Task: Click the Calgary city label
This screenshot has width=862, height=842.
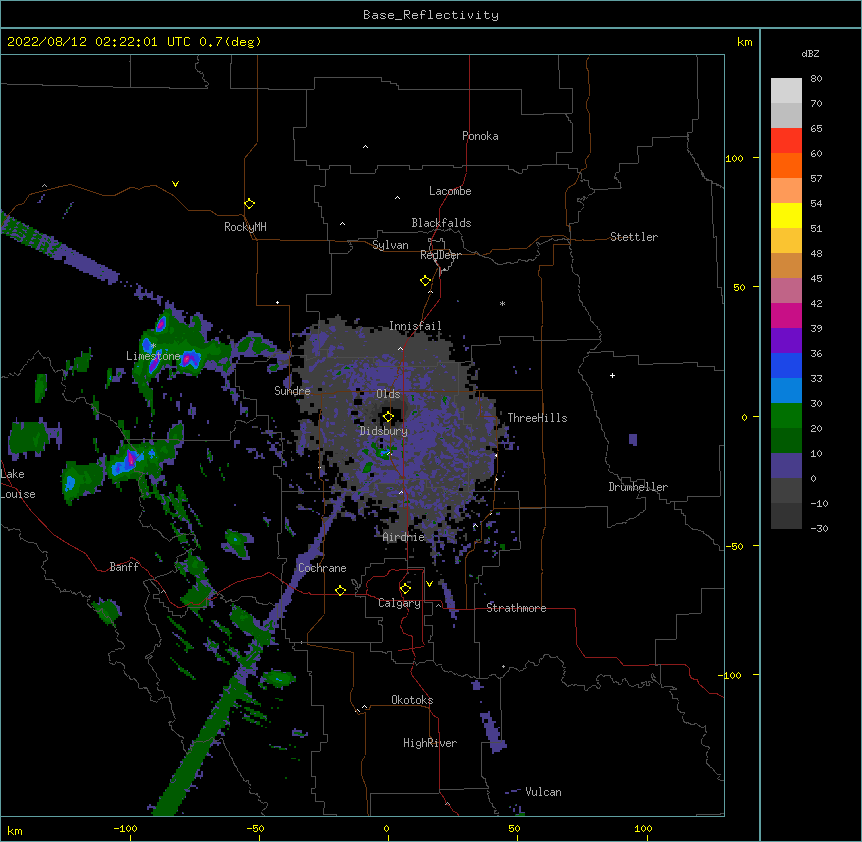Action: point(399,603)
